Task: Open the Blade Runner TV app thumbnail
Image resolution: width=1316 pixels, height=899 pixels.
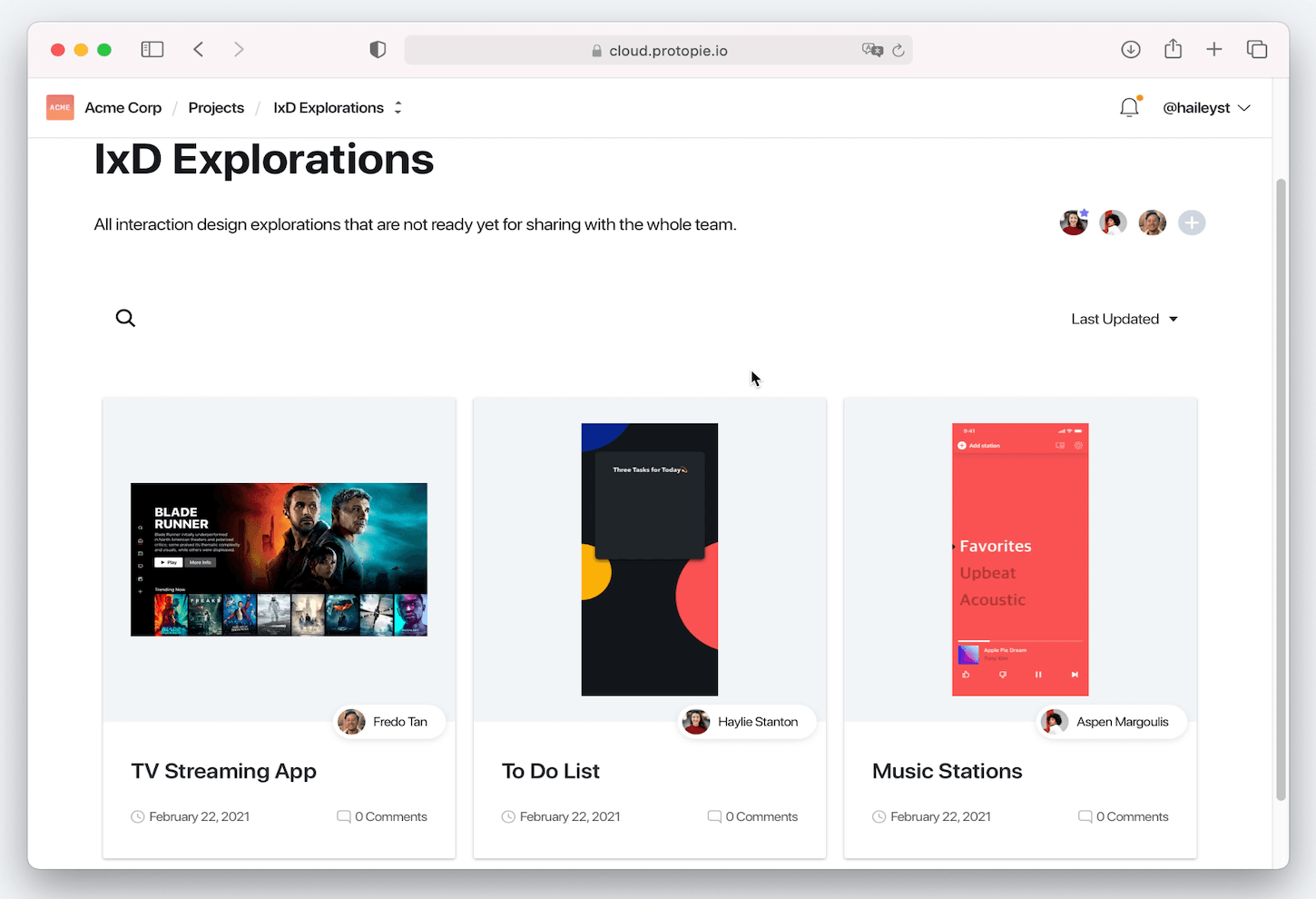Action: click(279, 559)
